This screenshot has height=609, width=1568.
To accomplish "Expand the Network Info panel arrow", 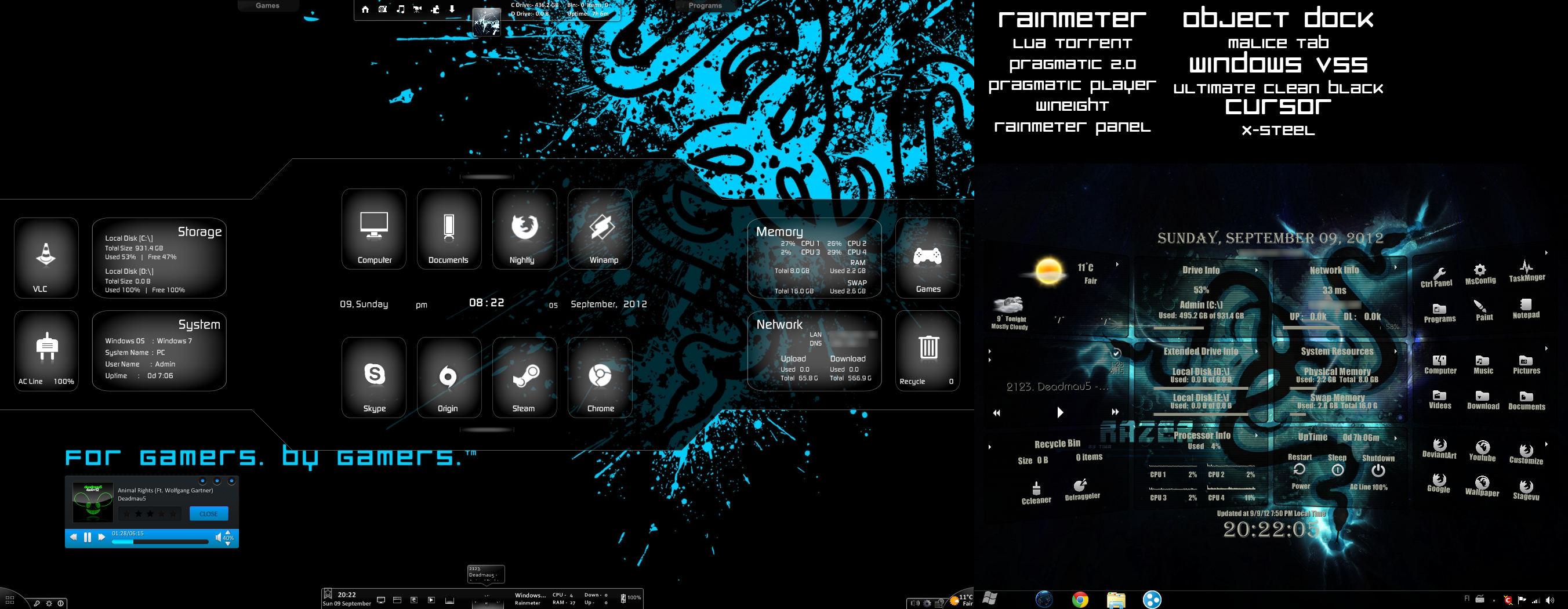I will pyautogui.click(x=1396, y=267).
